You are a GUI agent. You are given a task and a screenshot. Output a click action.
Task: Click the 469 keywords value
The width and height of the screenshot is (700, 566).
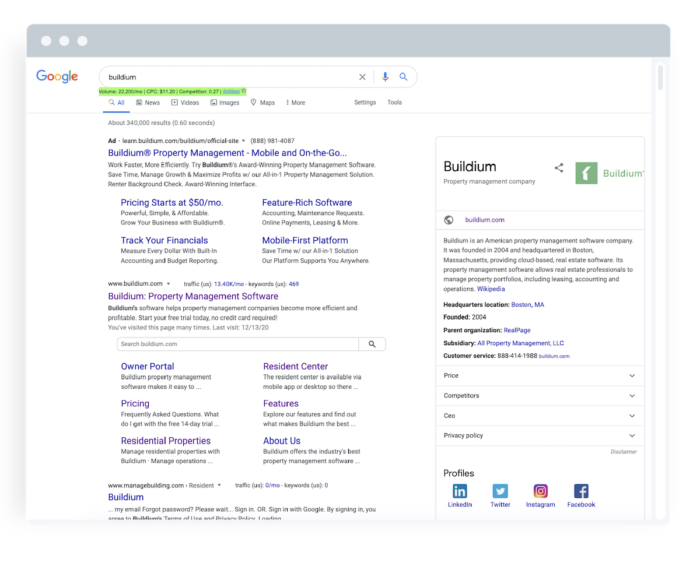(x=294, y=284)
